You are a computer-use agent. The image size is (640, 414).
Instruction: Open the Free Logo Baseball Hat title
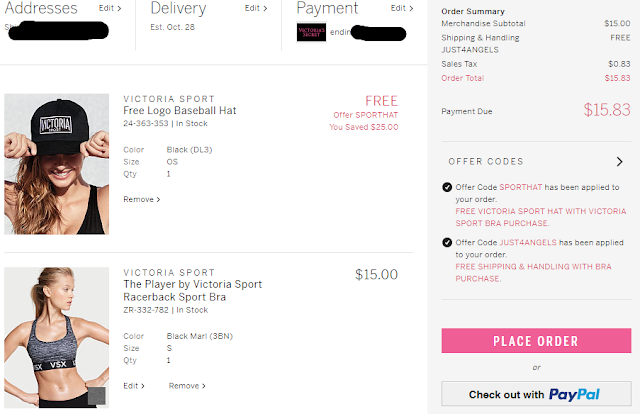coord(180,111)
